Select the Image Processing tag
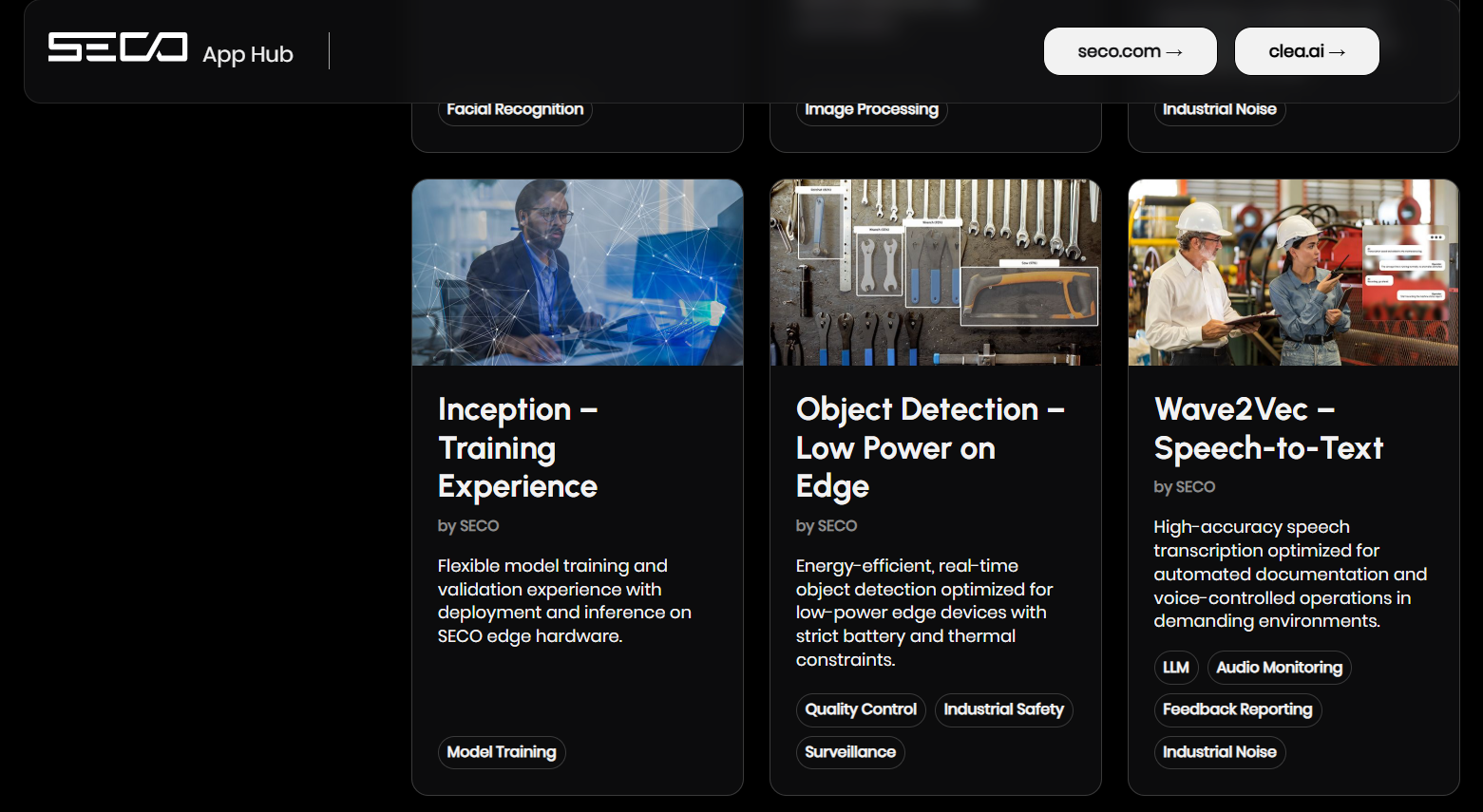 tap(871, 110)
